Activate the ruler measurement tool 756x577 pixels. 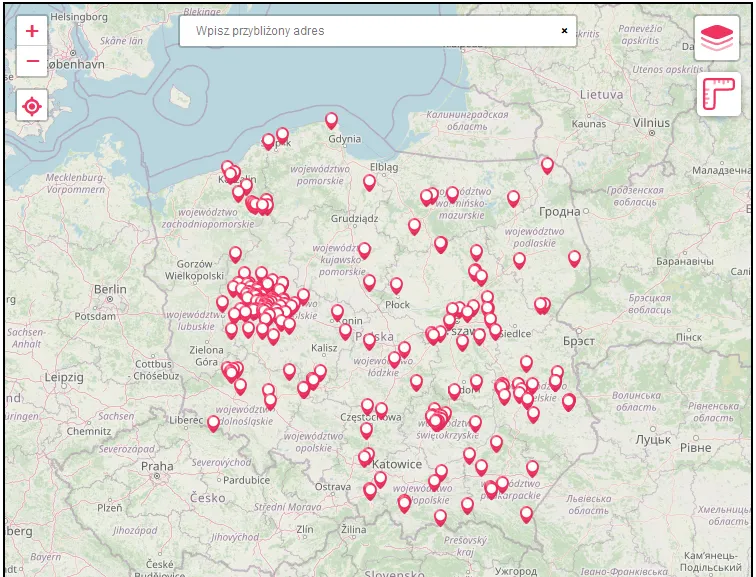coord(717,96)
